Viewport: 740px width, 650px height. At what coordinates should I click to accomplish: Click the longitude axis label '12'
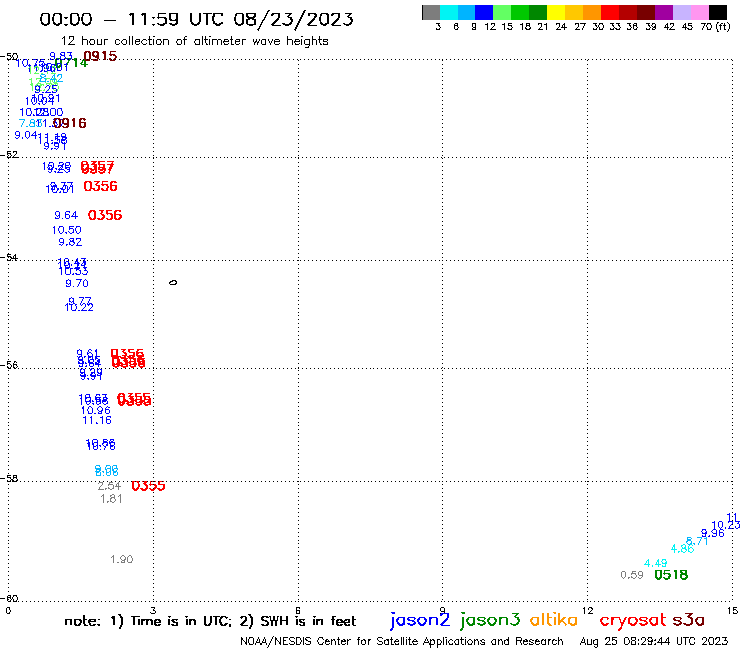pyautogui.click(x=588, y=611)
